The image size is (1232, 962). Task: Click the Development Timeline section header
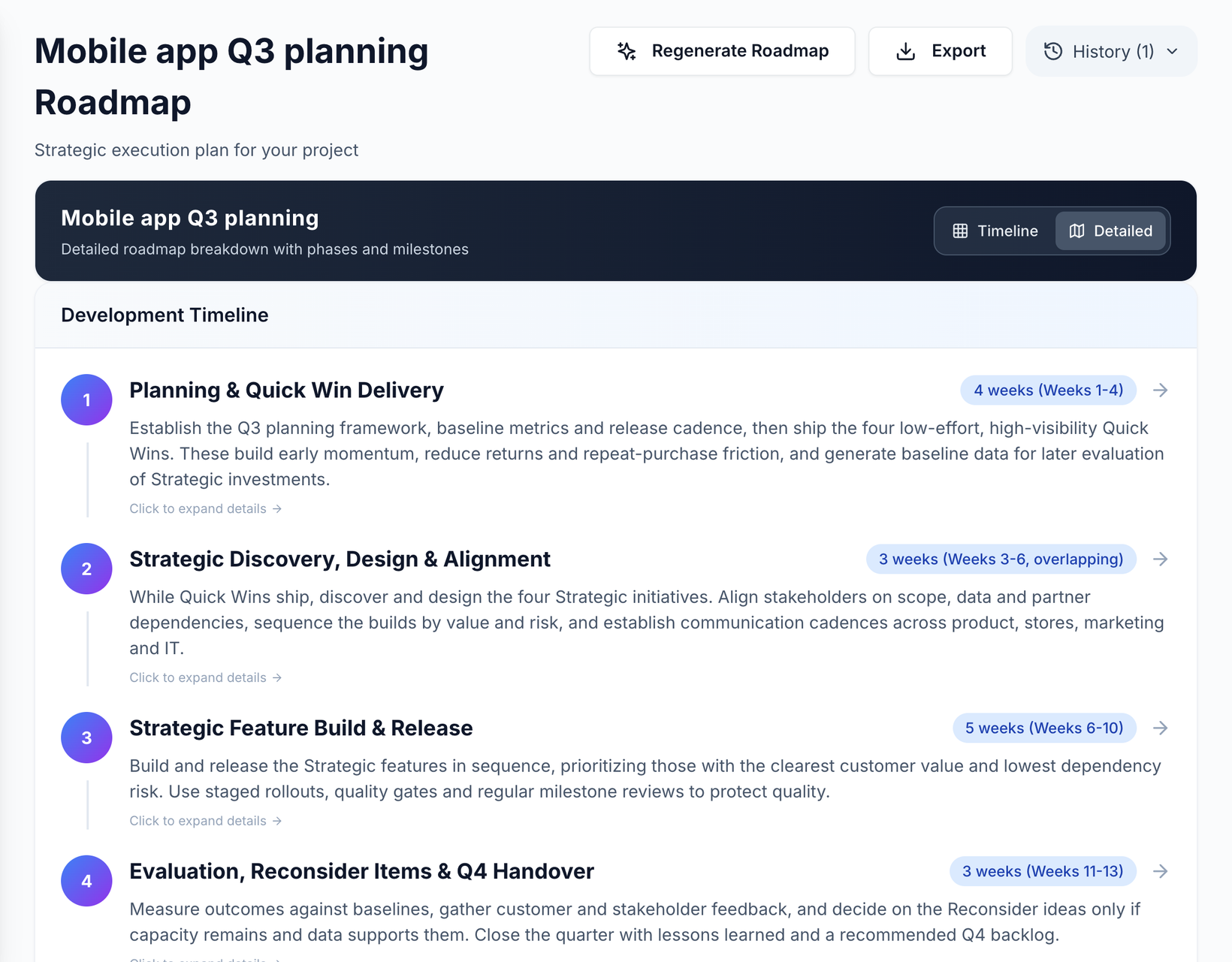[165, 315]
